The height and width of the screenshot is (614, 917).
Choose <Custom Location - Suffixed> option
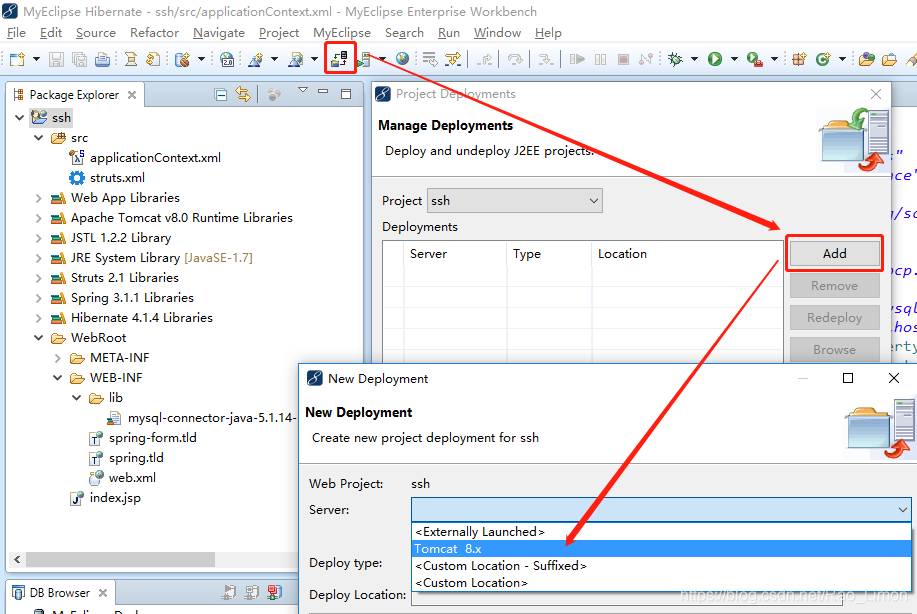[661, 565]
